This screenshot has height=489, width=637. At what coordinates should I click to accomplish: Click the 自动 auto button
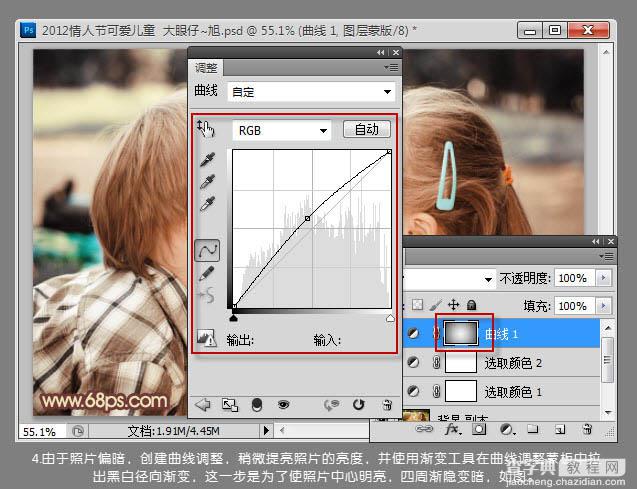[367, 129]
